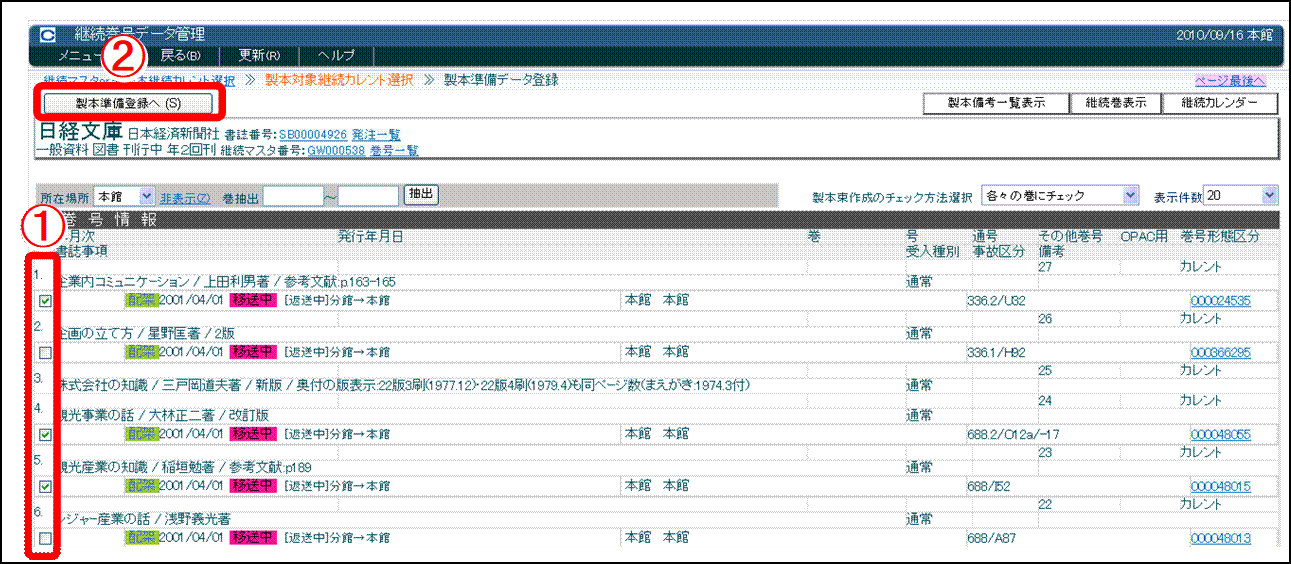Click the 巻号形態区分 column header
Screen dimensions: 1291x564
point(1220,237)
